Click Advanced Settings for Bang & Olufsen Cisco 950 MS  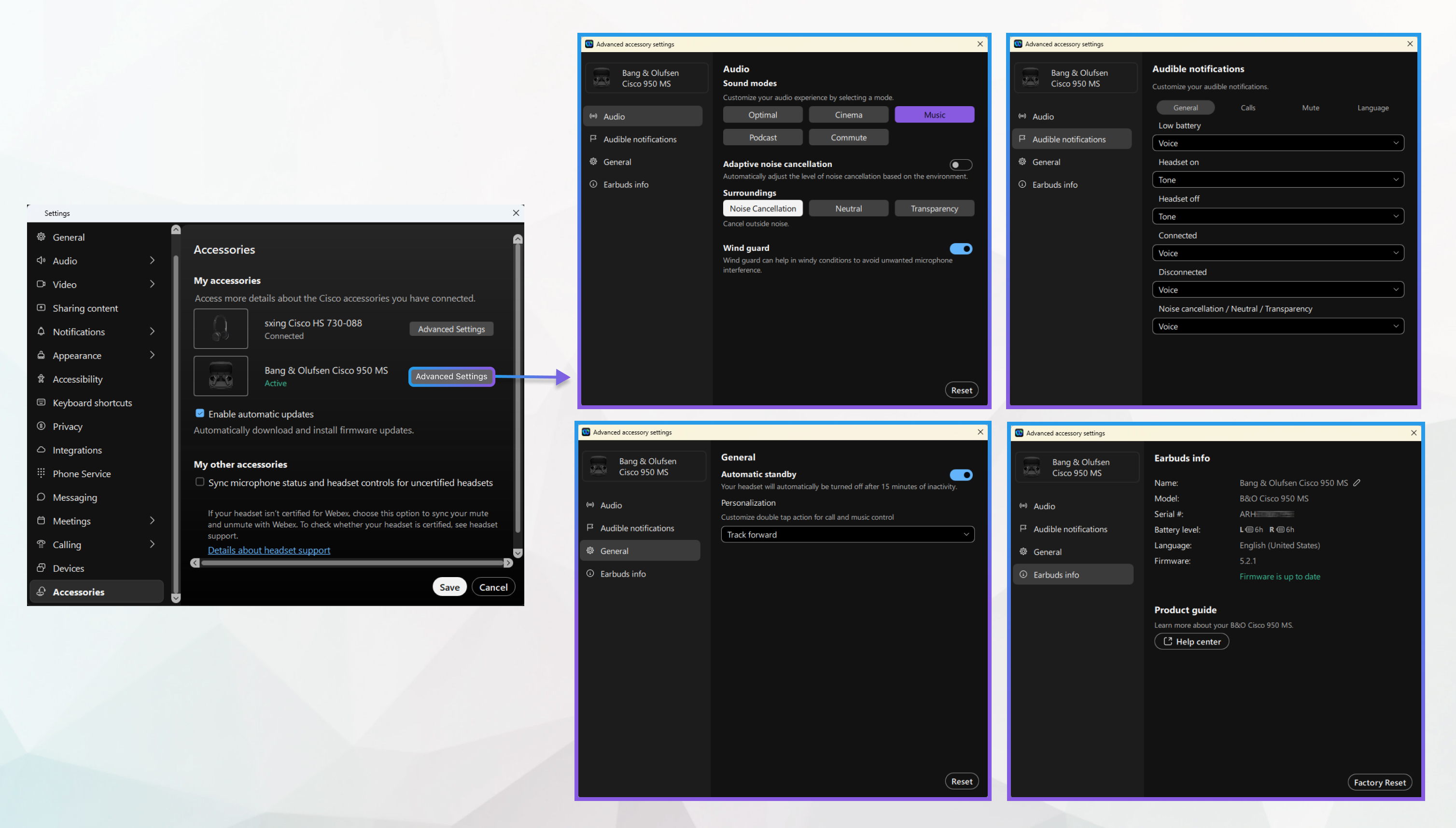[451, 376]
